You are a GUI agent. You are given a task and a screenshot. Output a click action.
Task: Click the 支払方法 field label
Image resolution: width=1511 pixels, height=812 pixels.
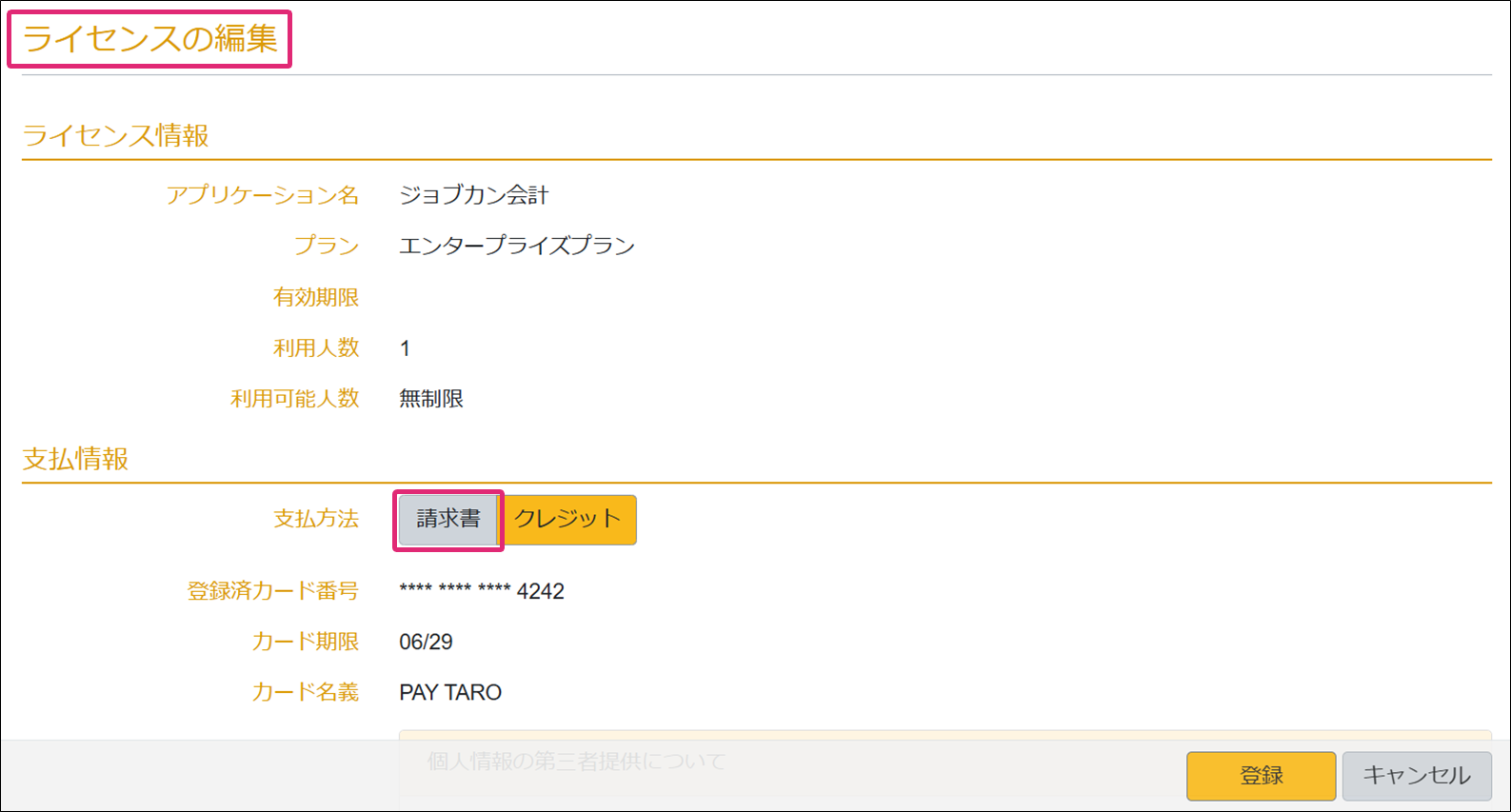(315, 519)
